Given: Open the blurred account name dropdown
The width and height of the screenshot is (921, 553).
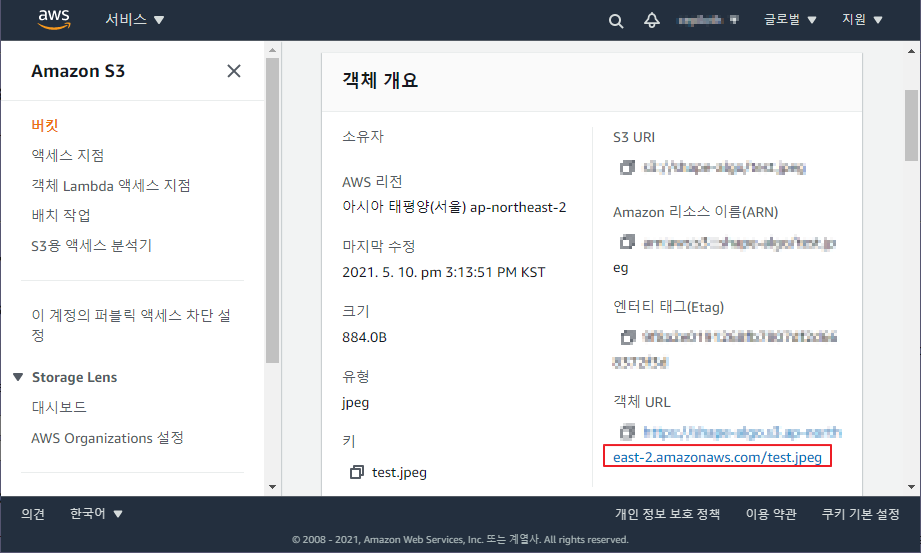Looking at the screenshot, I should pos(708,20).
